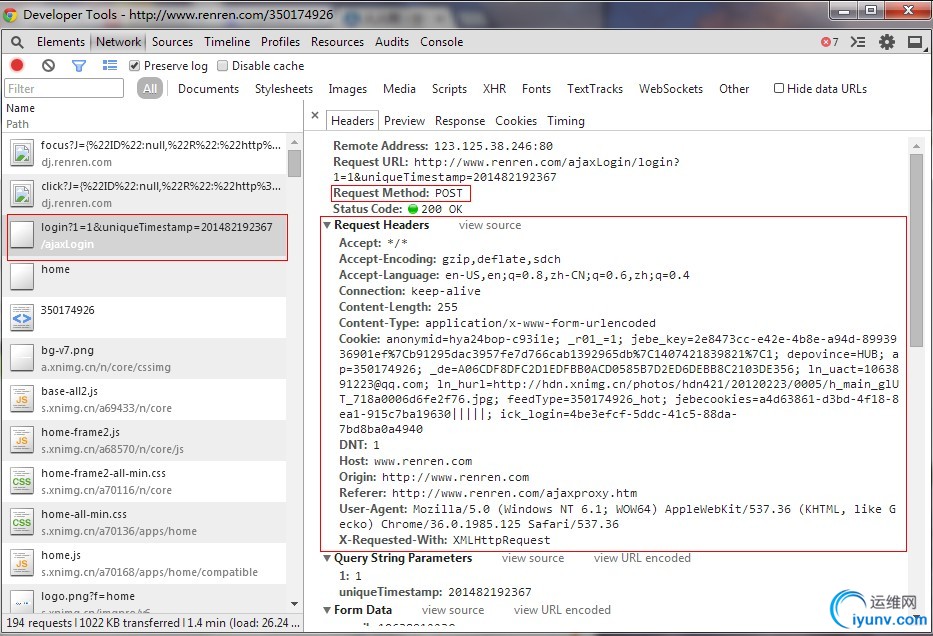
Task: Collapse the Form Data section
Action: point(327,610)
